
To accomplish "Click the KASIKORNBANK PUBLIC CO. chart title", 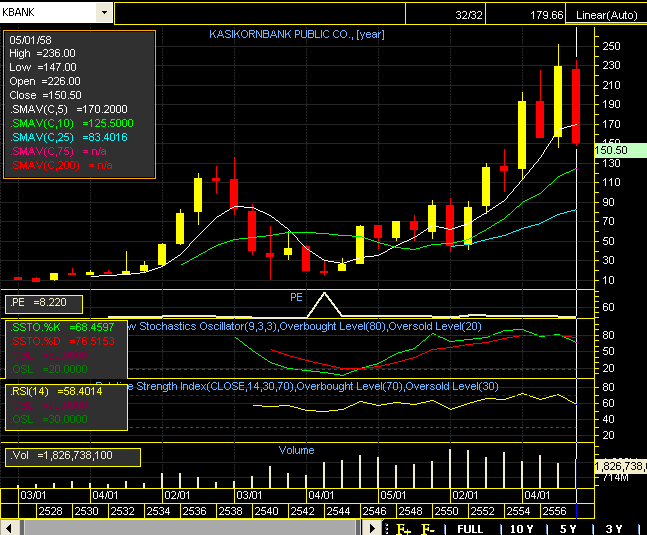I will (x=297, y=34).
